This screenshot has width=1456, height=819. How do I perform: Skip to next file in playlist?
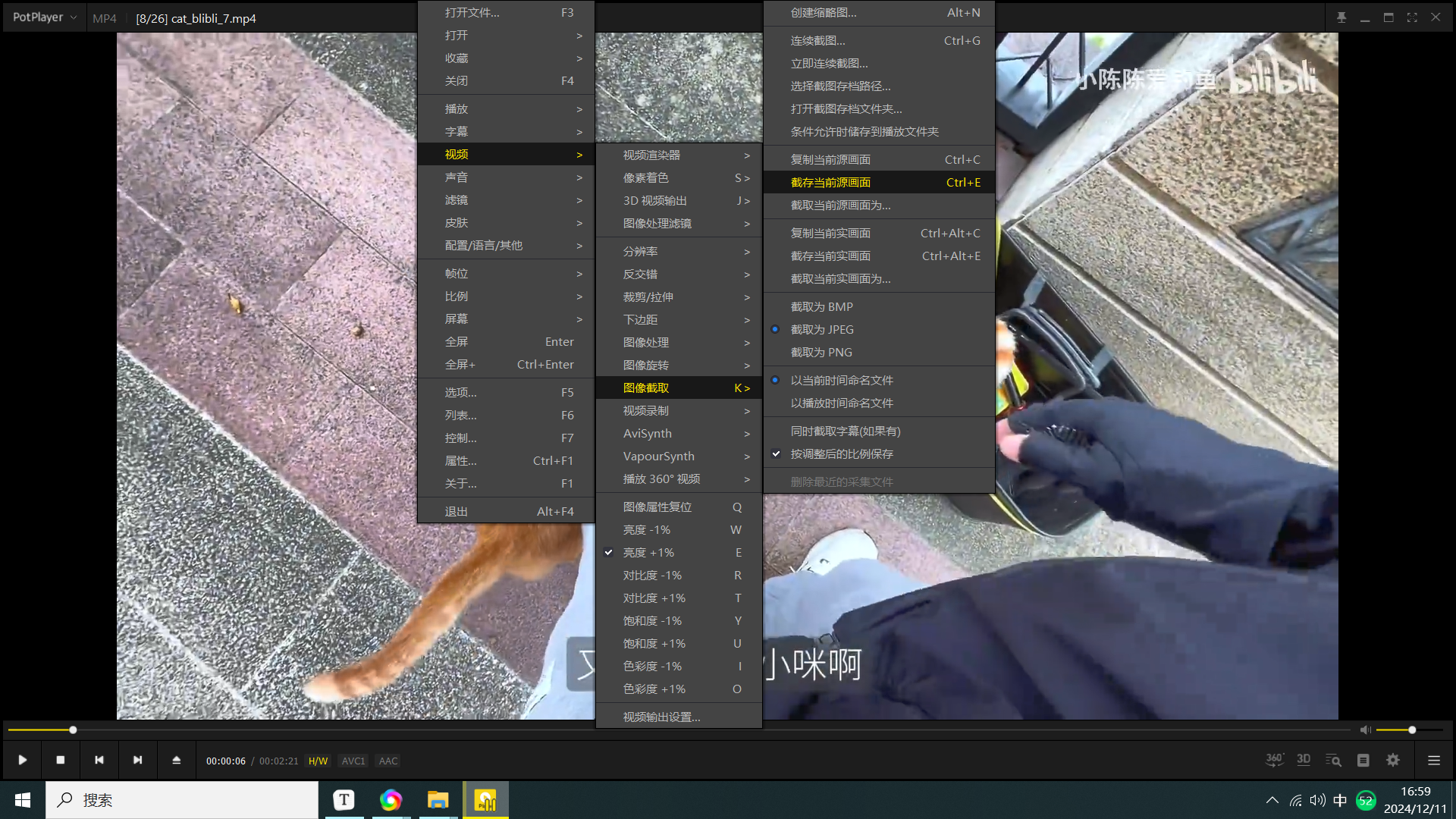tap(137, 760)
